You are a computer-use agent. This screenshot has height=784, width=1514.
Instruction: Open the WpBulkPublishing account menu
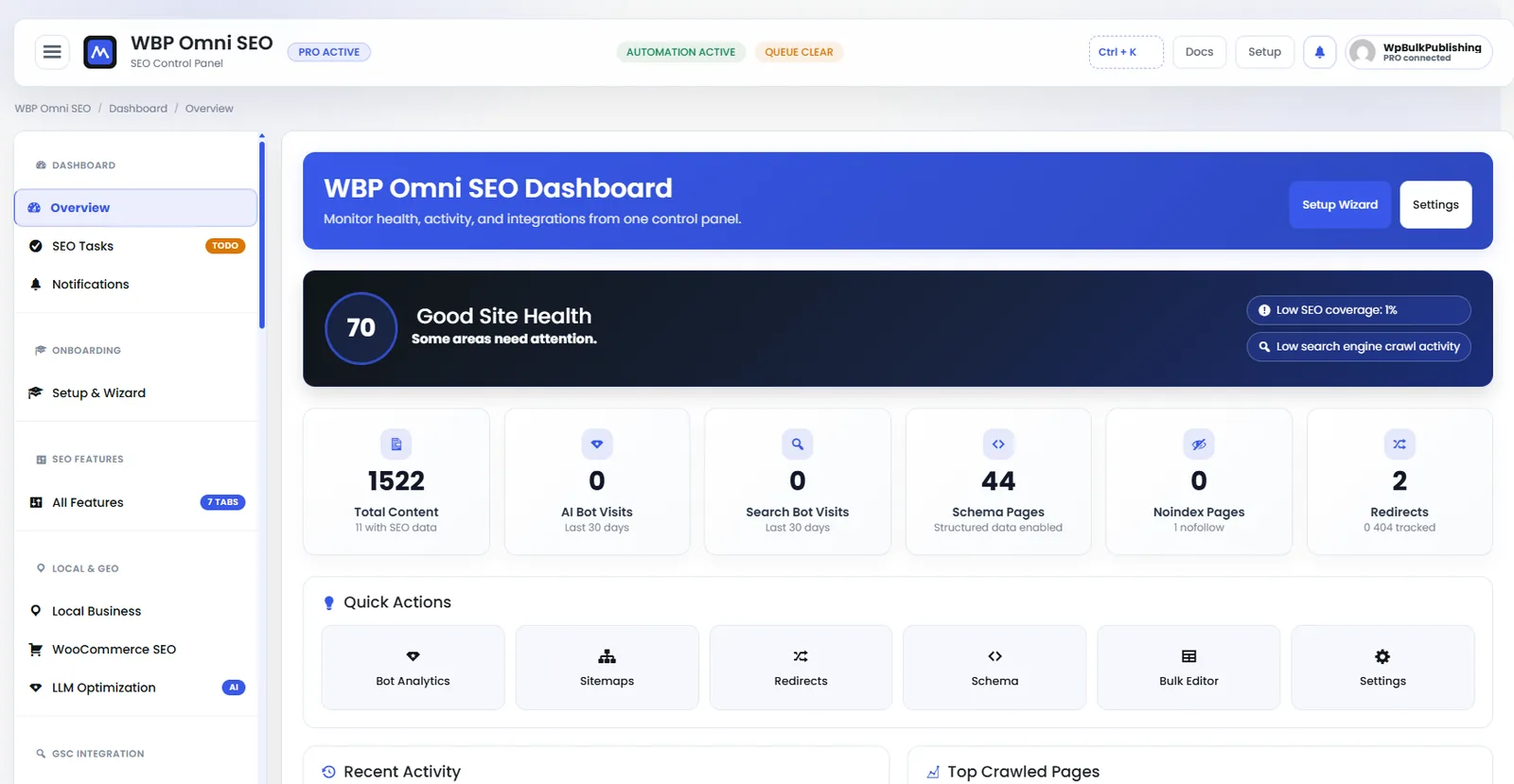[x=1418, y=52]
